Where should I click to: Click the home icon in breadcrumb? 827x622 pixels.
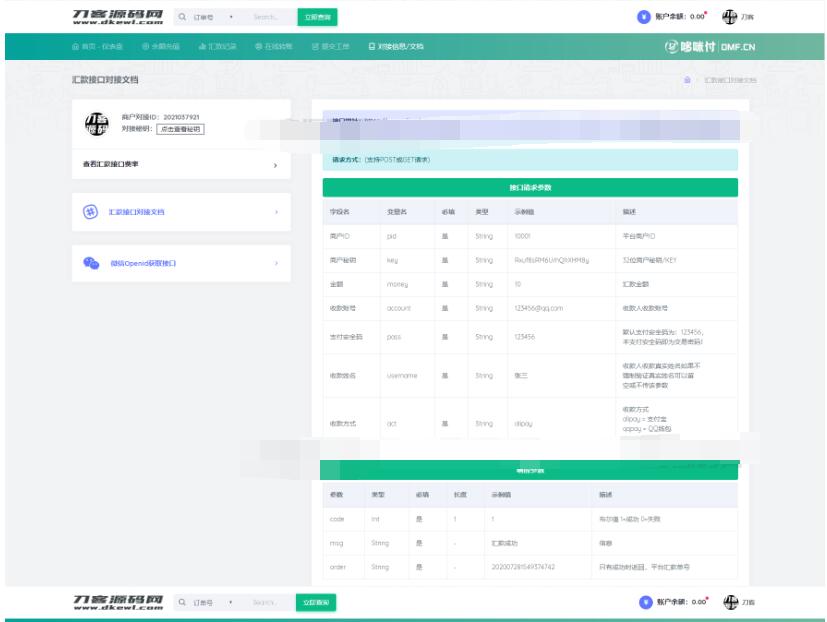pos(686,79)
